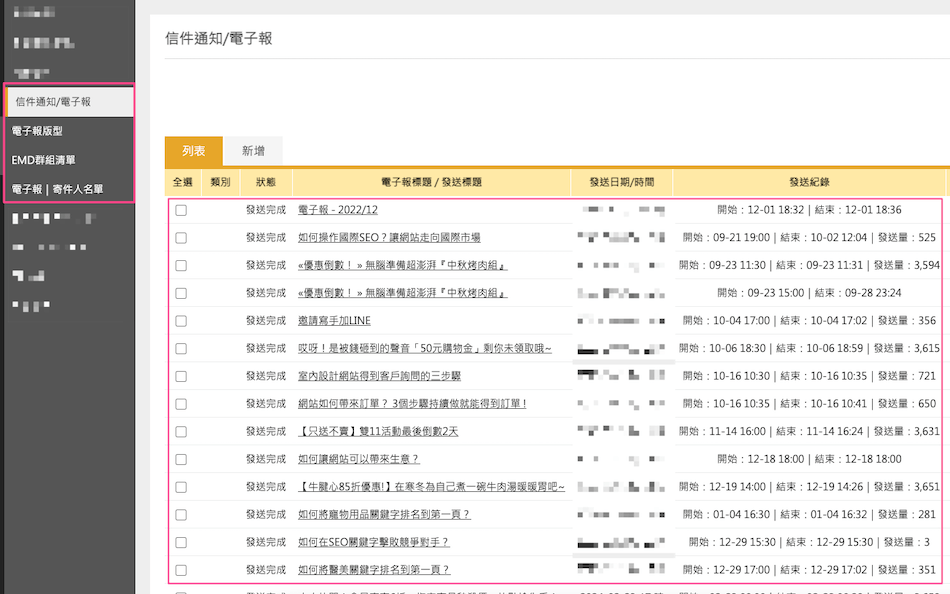The height and width of the screenshot is (594, 950).
Task: Switch to the 新增 tab
Action: tap(253, 151)
